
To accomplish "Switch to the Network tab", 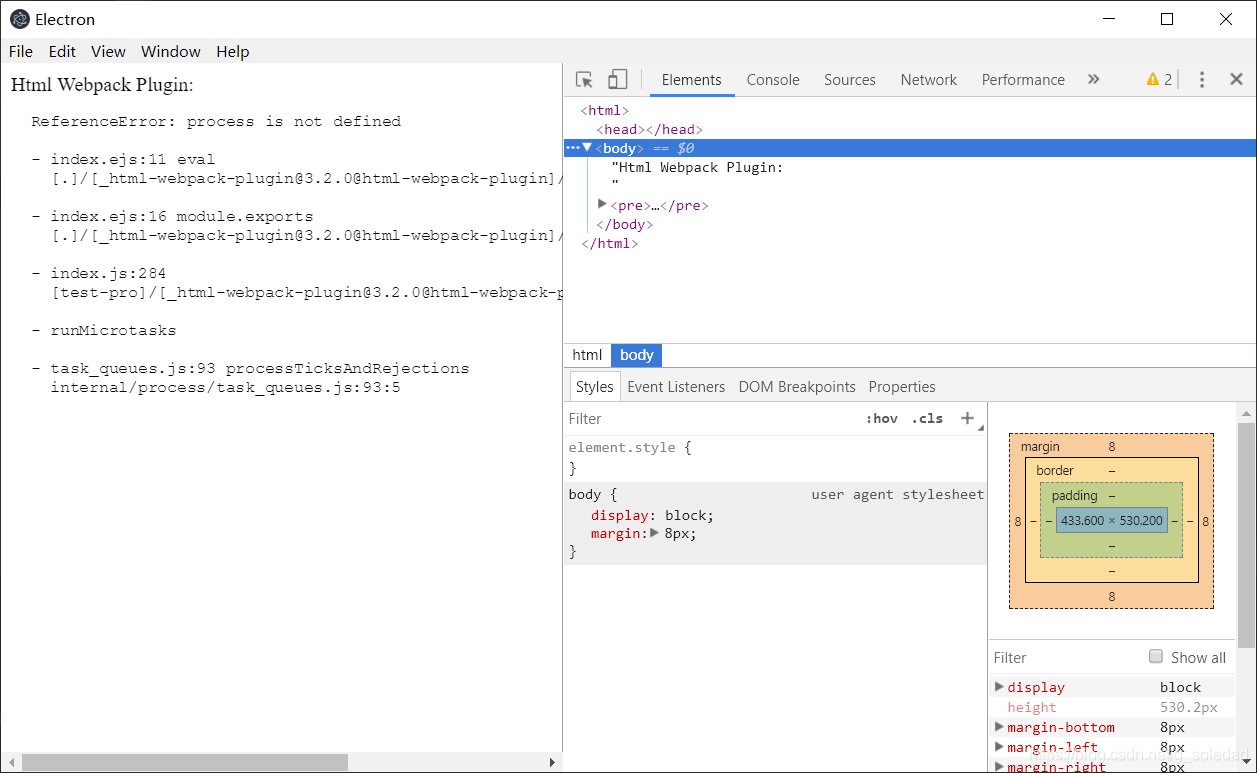I will pos(929,80).
